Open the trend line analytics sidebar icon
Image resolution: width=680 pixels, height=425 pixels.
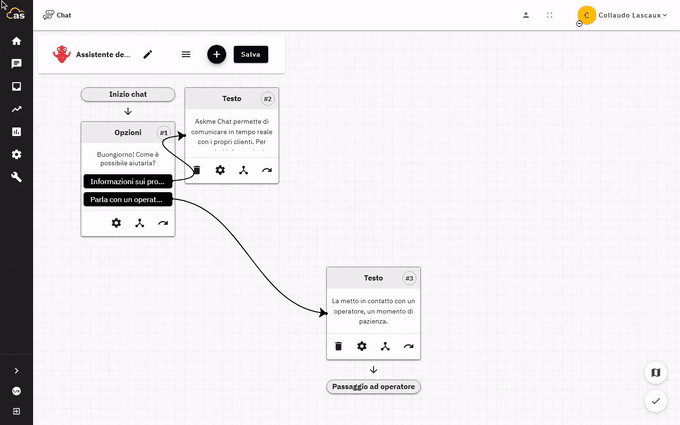16,109
